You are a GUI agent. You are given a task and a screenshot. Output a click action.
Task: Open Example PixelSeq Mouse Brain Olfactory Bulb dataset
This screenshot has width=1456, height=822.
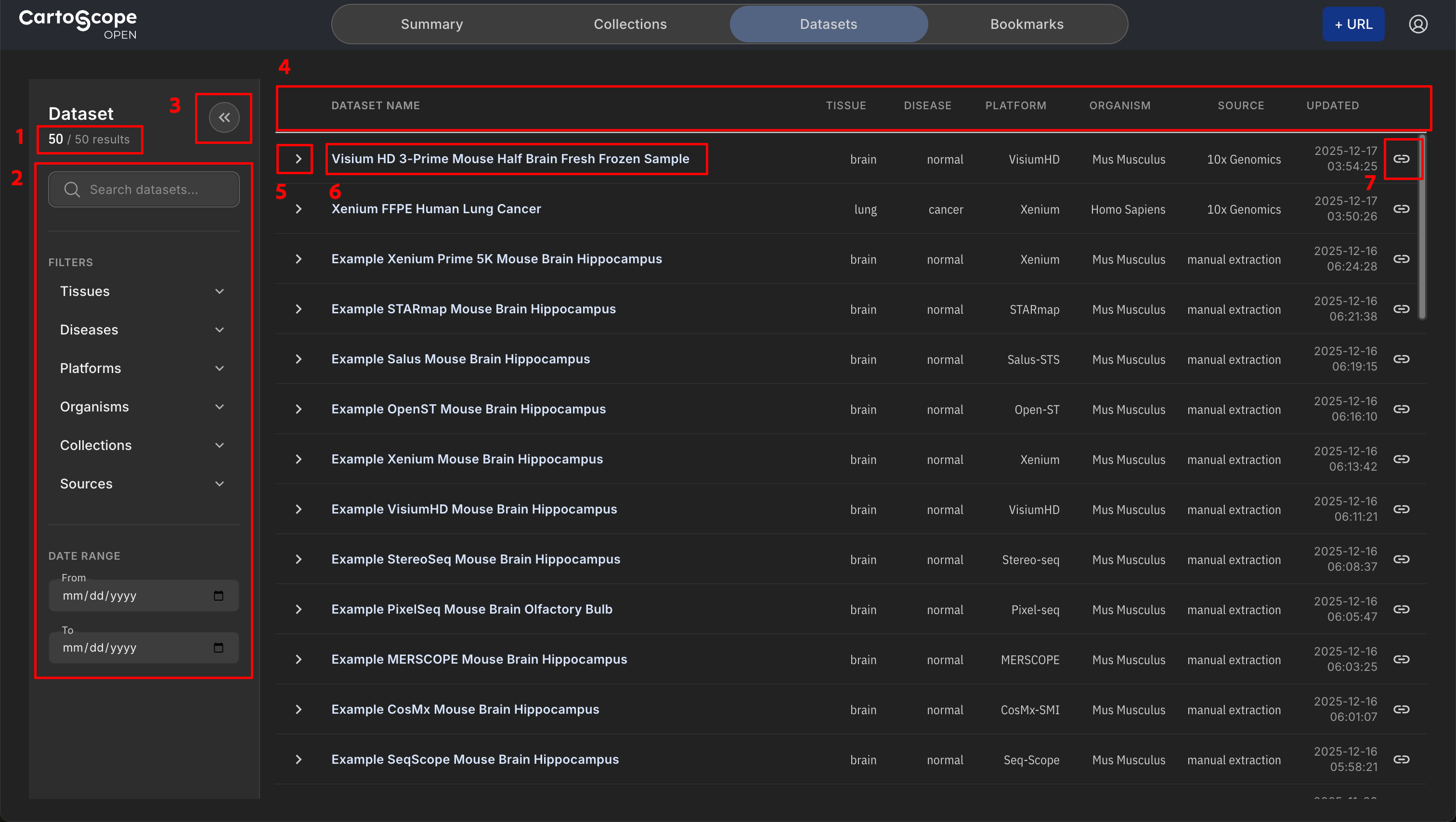click(x=471, y=609)
